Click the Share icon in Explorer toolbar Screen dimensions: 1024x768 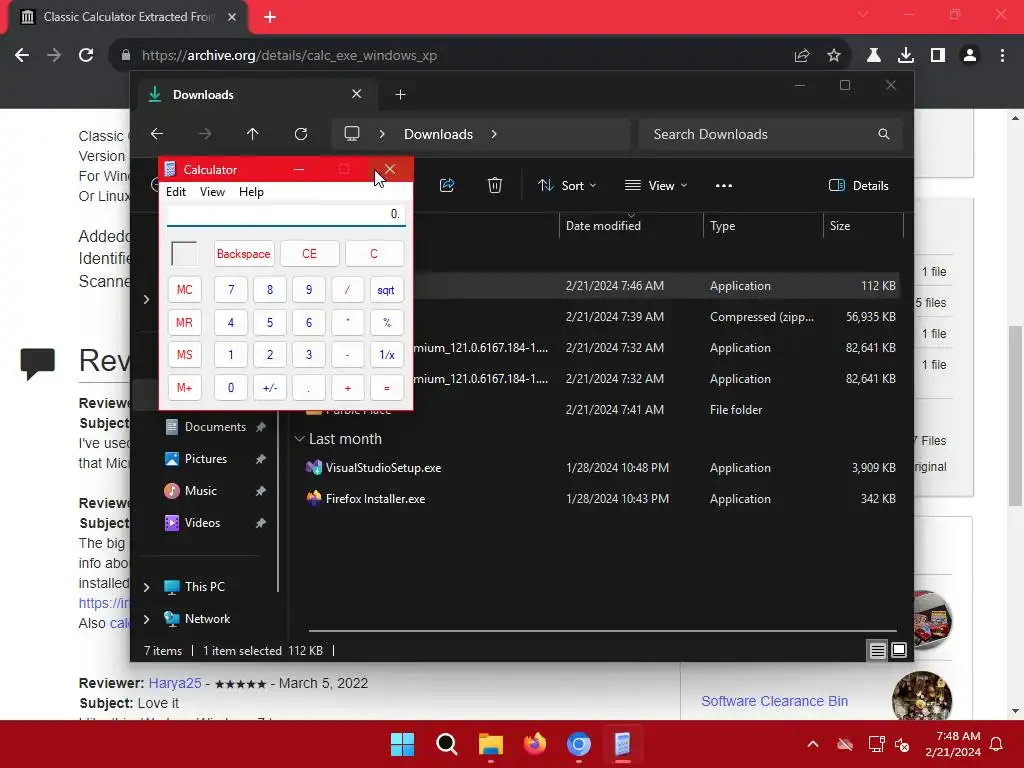(x=447, y=185)
